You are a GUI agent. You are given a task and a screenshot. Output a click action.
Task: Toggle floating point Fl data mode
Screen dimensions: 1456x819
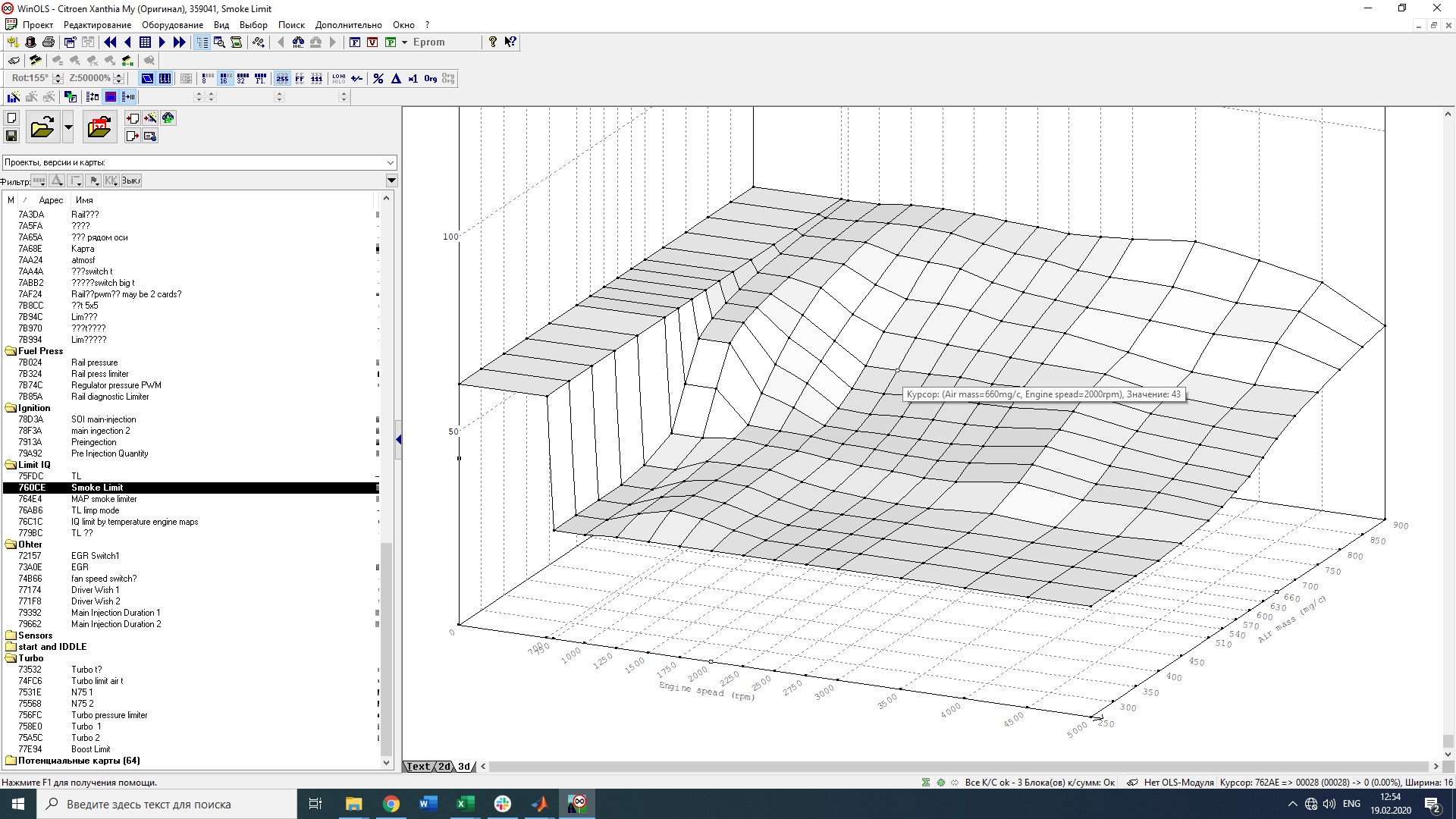[x=260, y=78]
